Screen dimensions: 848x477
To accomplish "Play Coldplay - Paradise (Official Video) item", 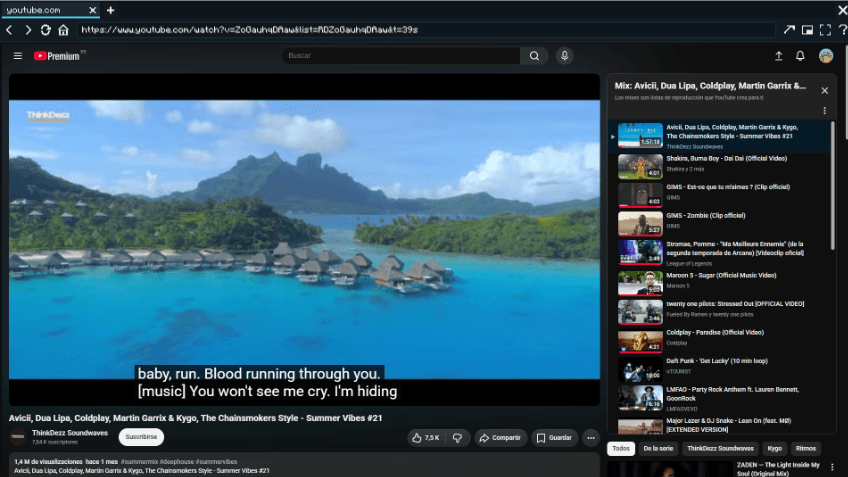I will coord(719,340).
